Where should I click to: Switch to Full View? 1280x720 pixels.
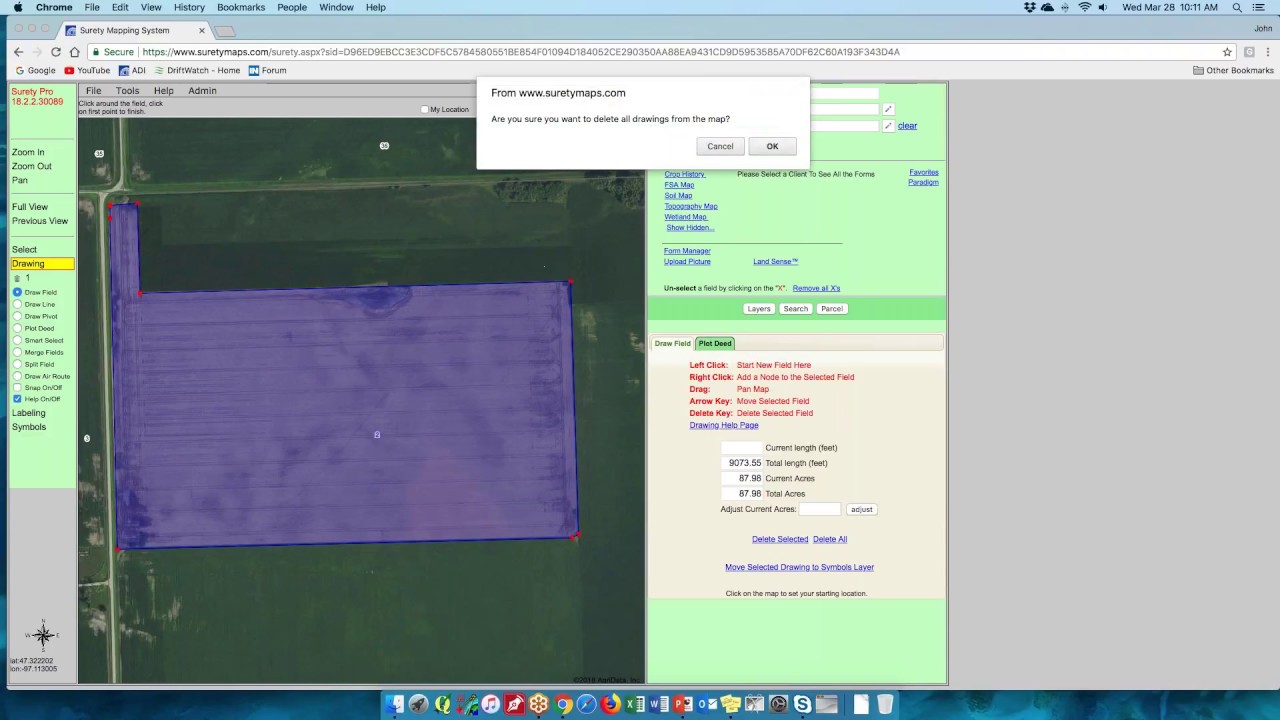[29, 207]
